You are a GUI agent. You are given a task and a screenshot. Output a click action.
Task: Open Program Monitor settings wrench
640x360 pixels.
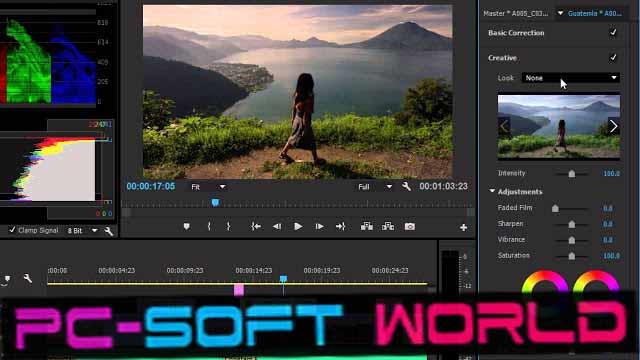406,187
